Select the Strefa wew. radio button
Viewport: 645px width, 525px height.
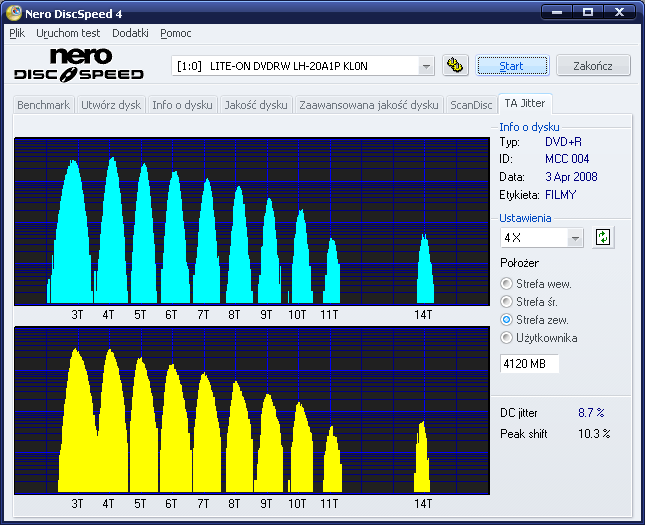[506, 283]
